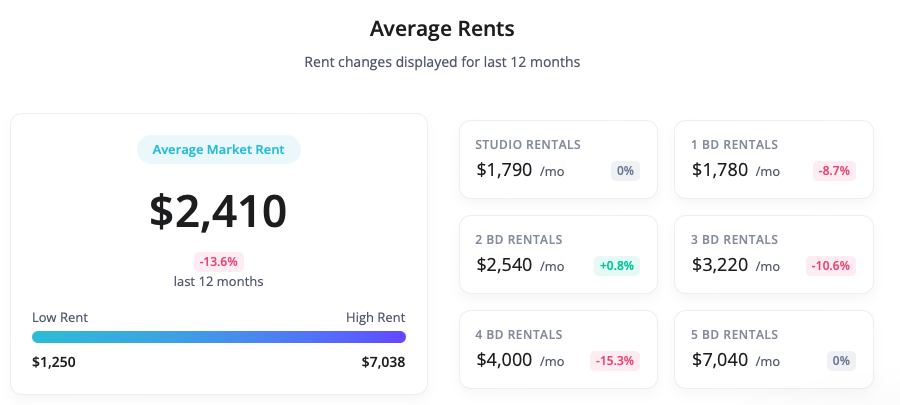Click the -8.7% badge for 1 BD
This screenshot has height=405, width=900.
point(833,171)
